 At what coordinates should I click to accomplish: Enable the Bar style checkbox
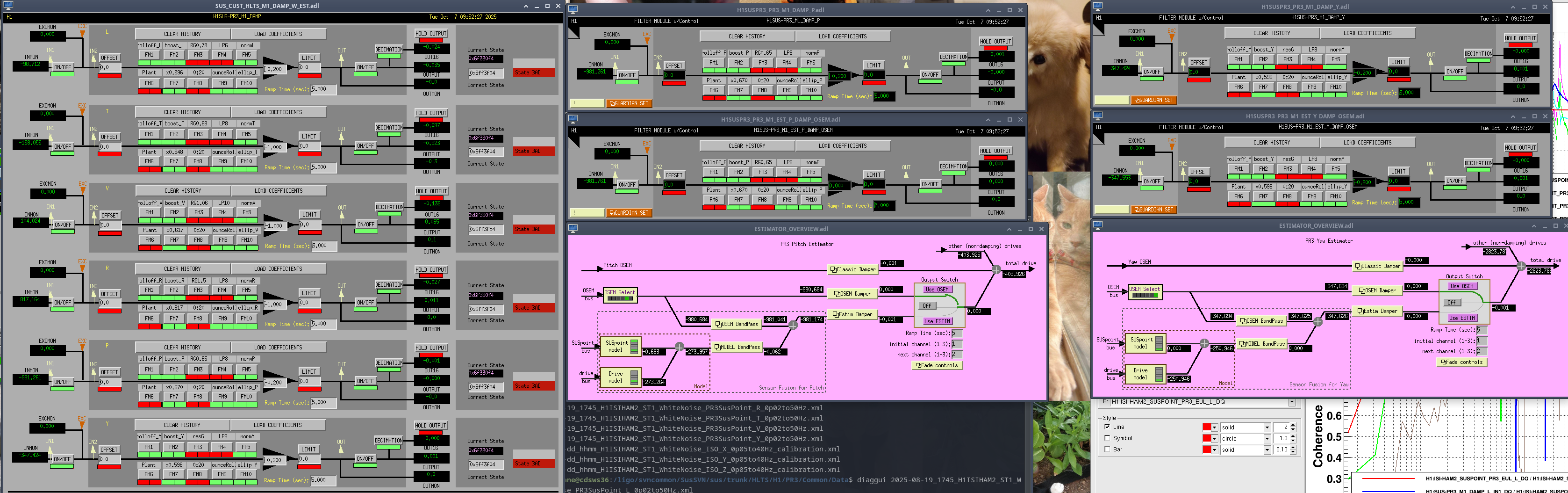pos(1107,449)
